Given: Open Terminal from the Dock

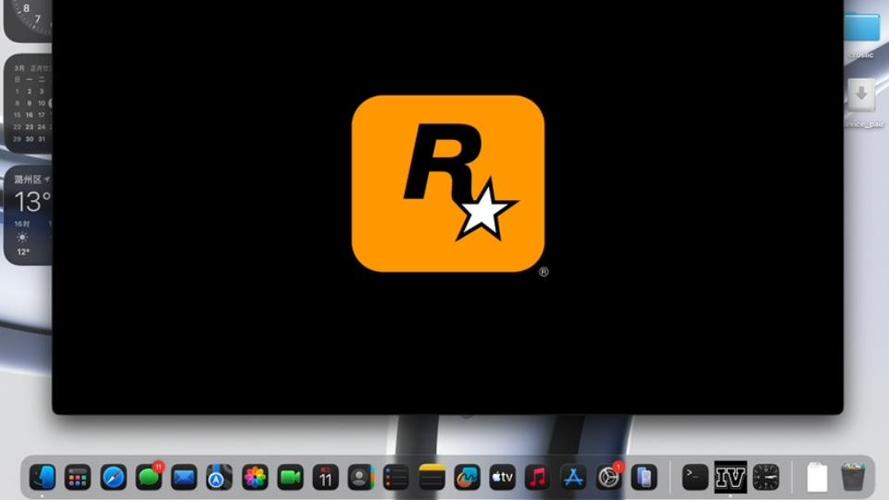Looking at the screenshot, I should click(x=695, y=477).
